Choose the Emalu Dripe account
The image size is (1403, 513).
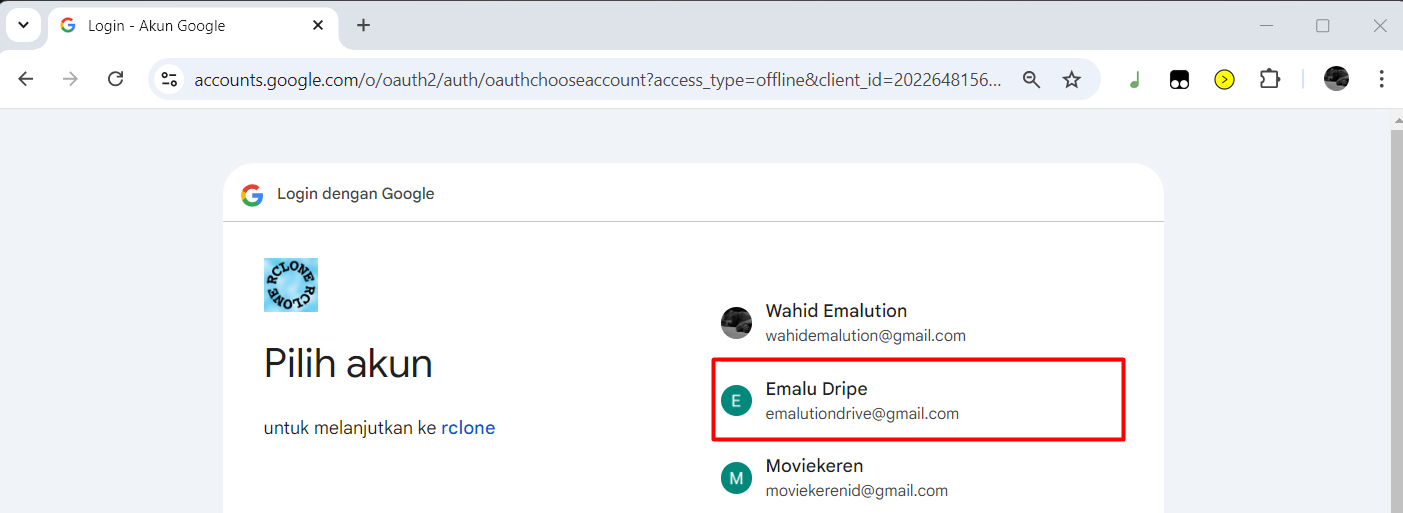tap(918, 400)
